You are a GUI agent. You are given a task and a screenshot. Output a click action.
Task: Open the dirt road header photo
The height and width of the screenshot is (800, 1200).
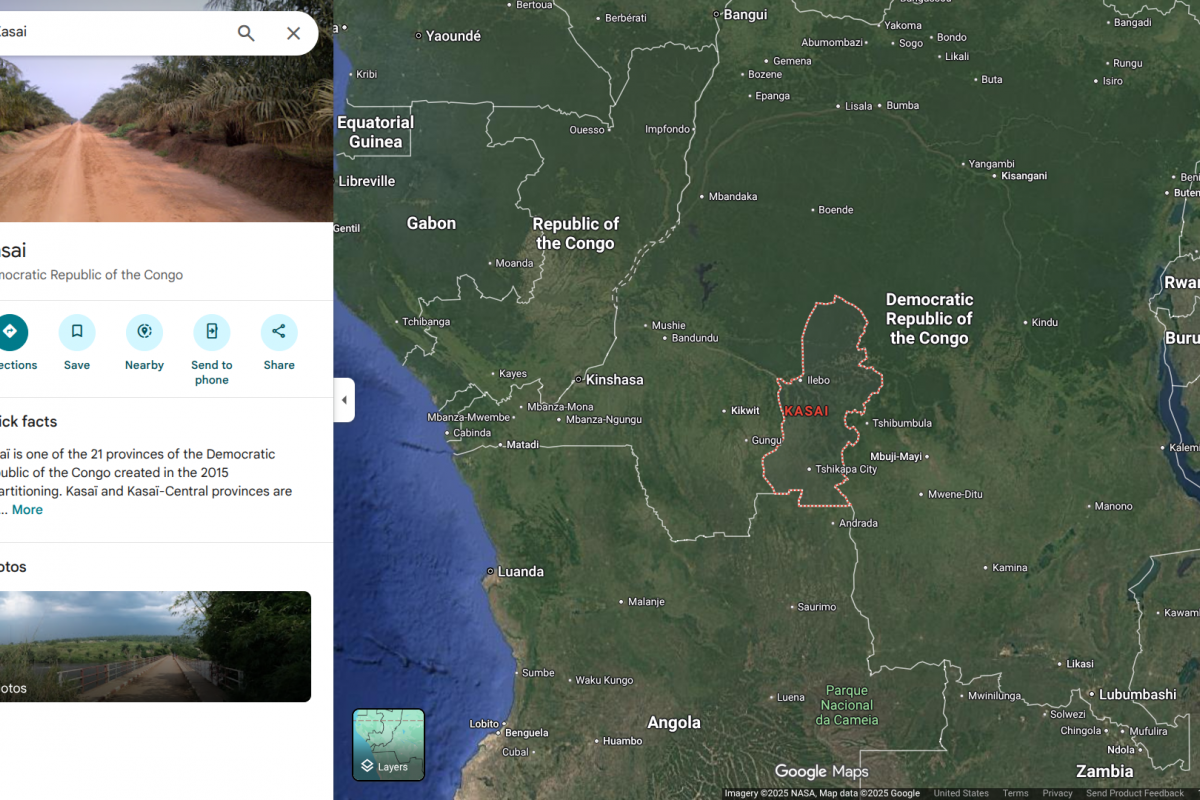pyautogui.click(x=166, y=138)
